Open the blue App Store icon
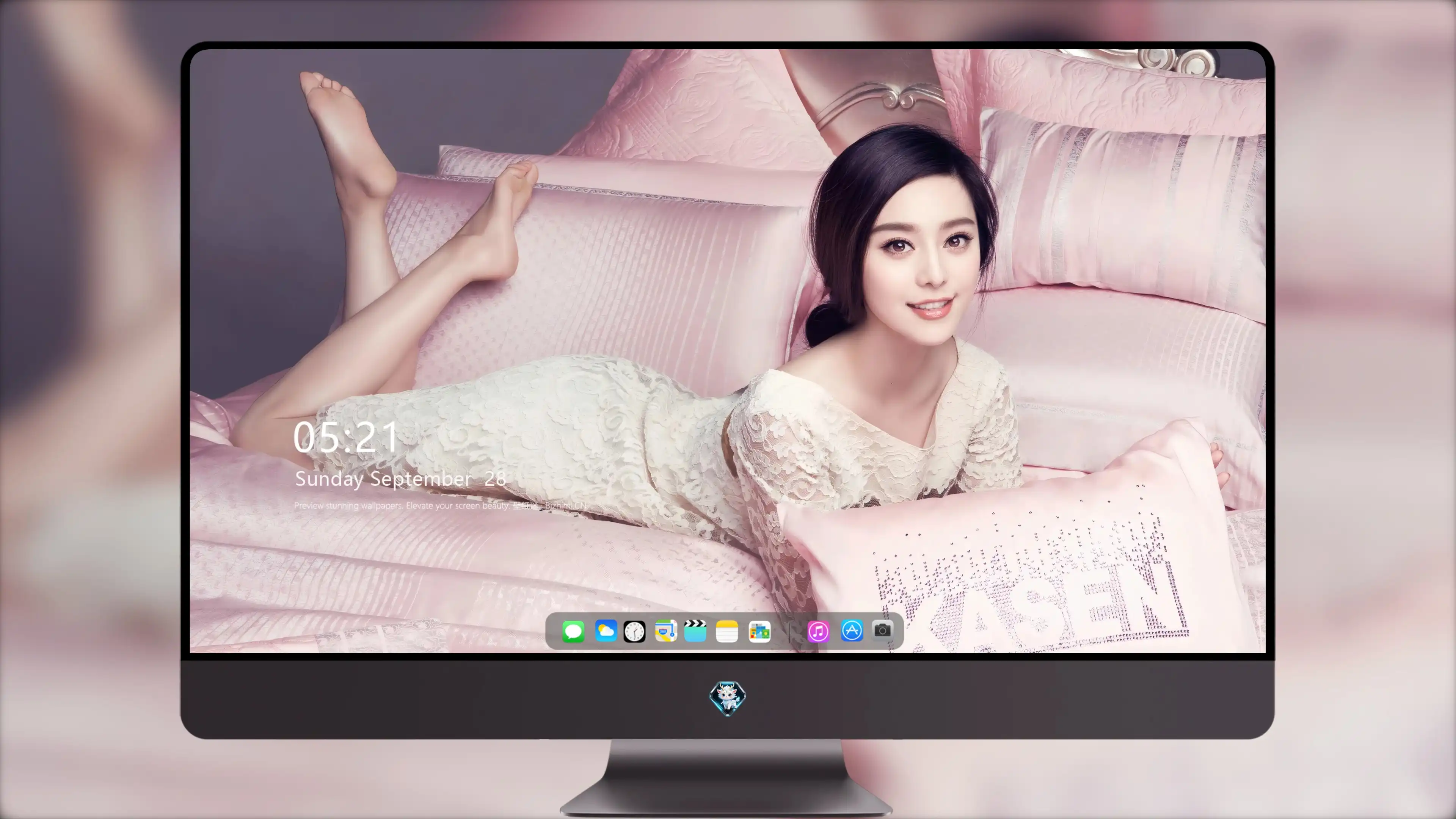1456x819 pixels. coord(852,630)
